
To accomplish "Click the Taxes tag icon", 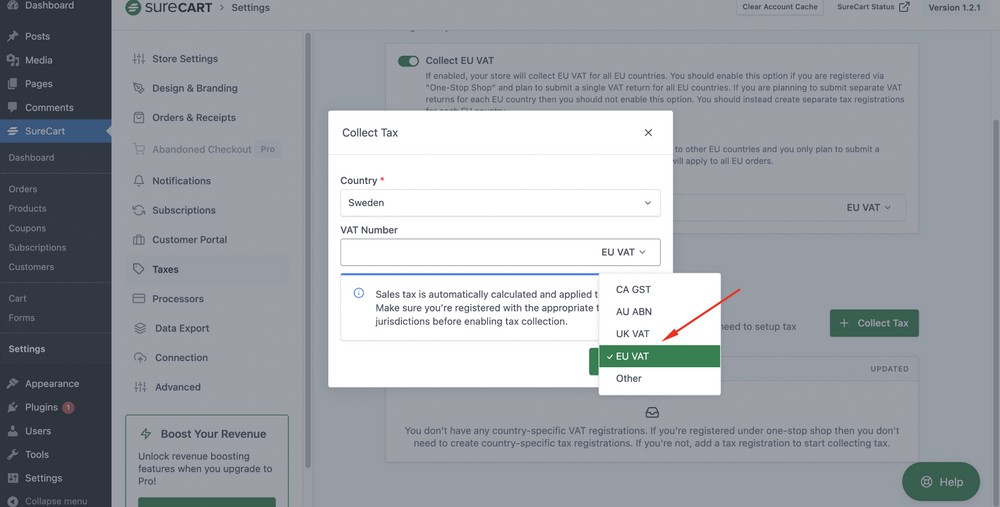I will (139, 269).
